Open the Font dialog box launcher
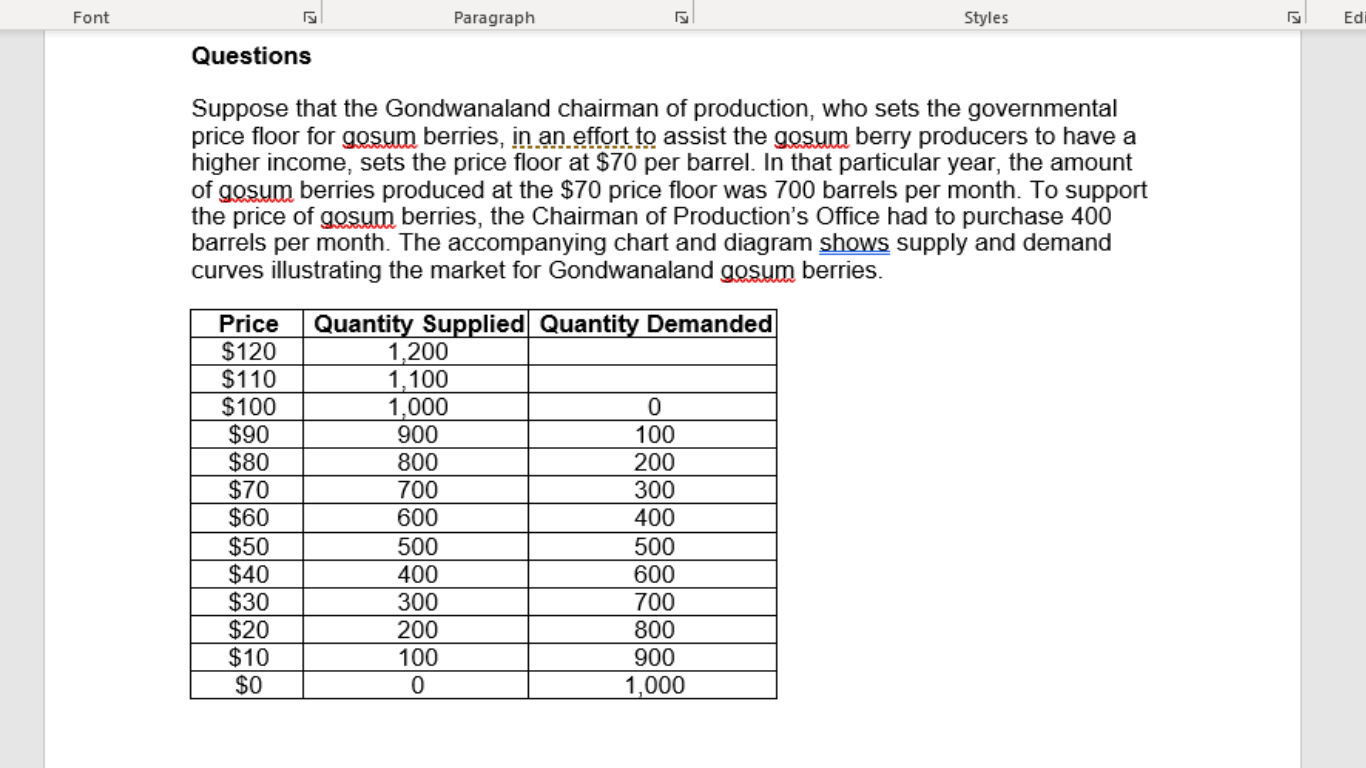This screenshot has width=1366, height=768. click(310, 16)
